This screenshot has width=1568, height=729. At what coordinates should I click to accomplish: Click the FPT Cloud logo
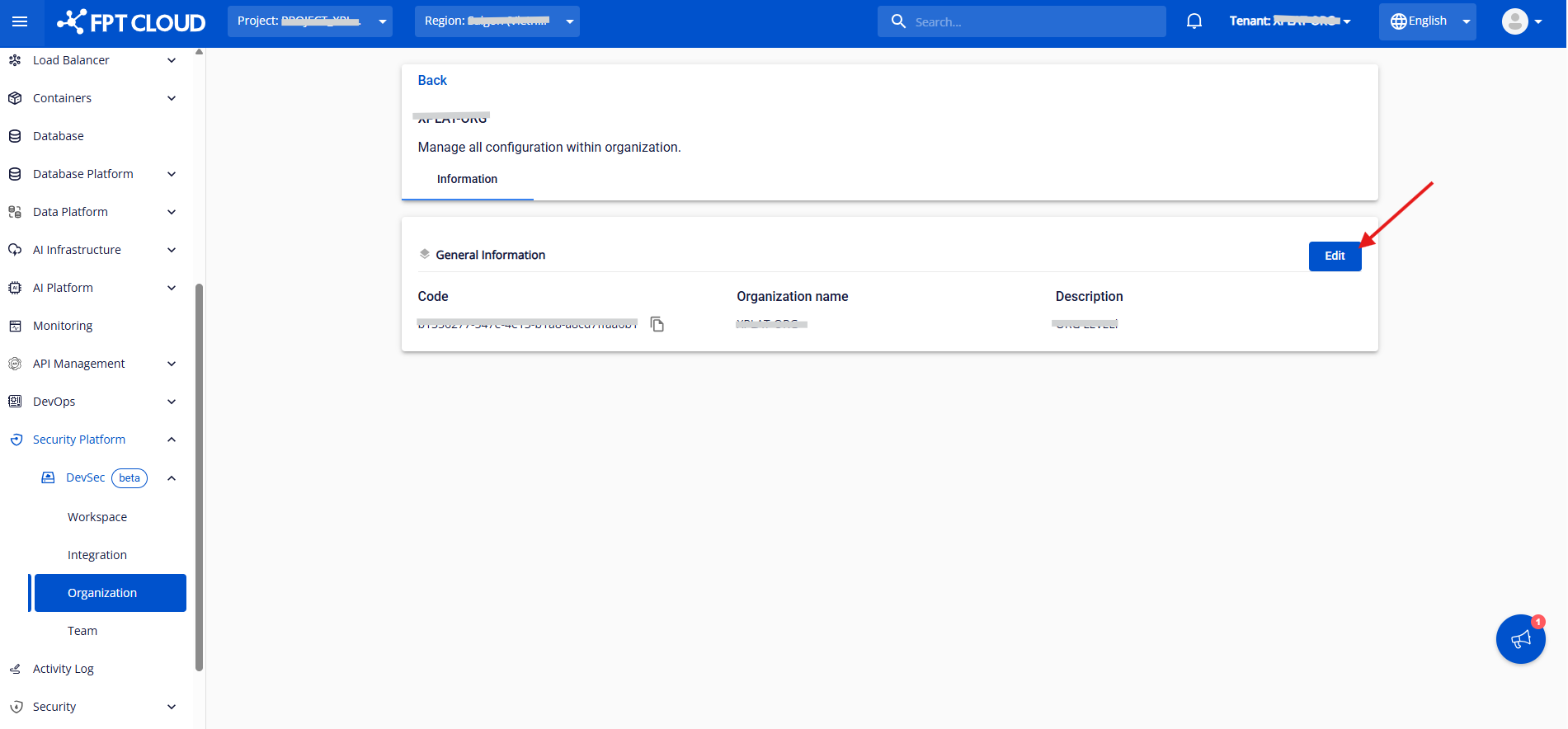[132, 22]
